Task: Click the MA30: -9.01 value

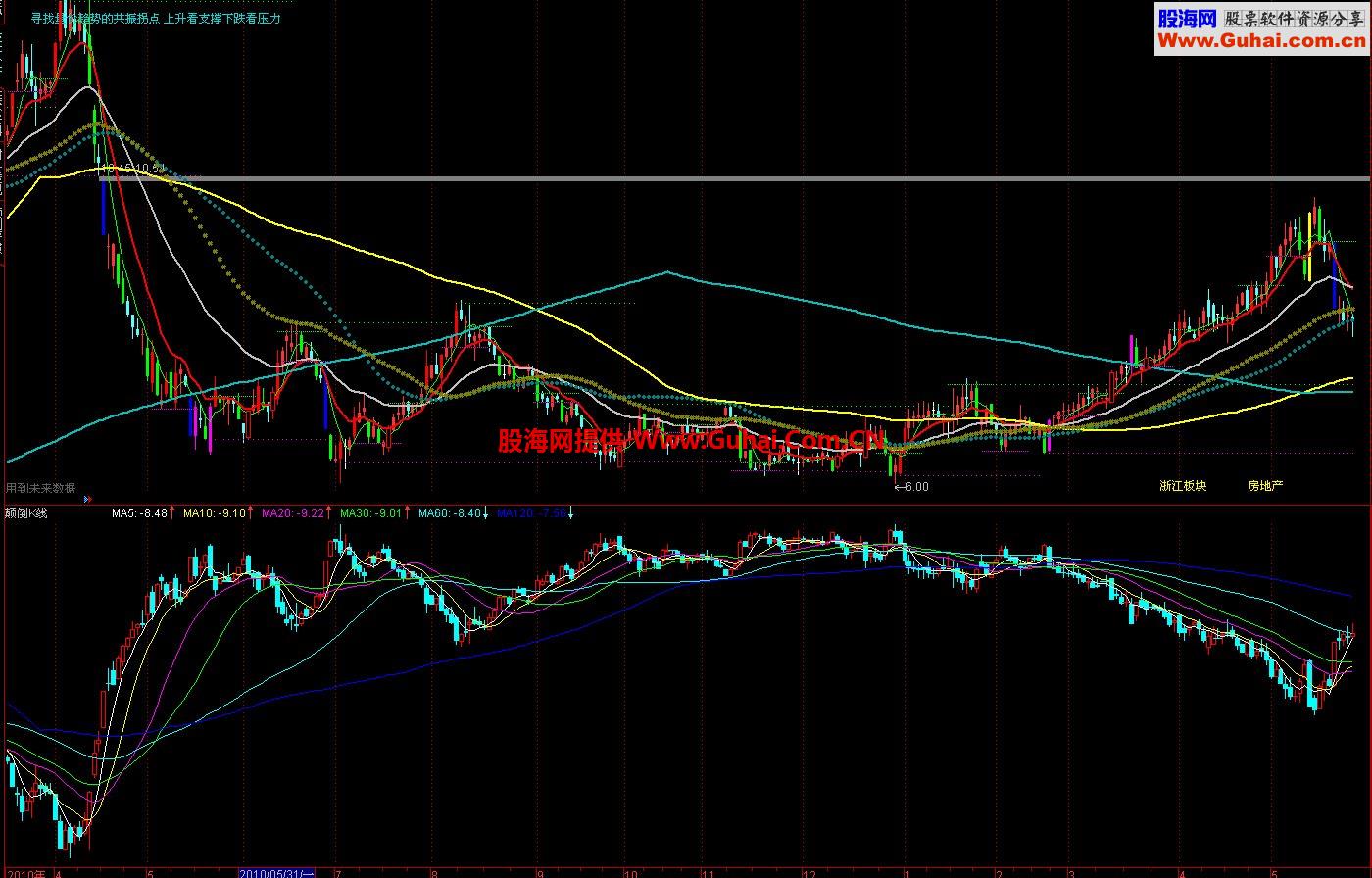Action: click(370, 512)
